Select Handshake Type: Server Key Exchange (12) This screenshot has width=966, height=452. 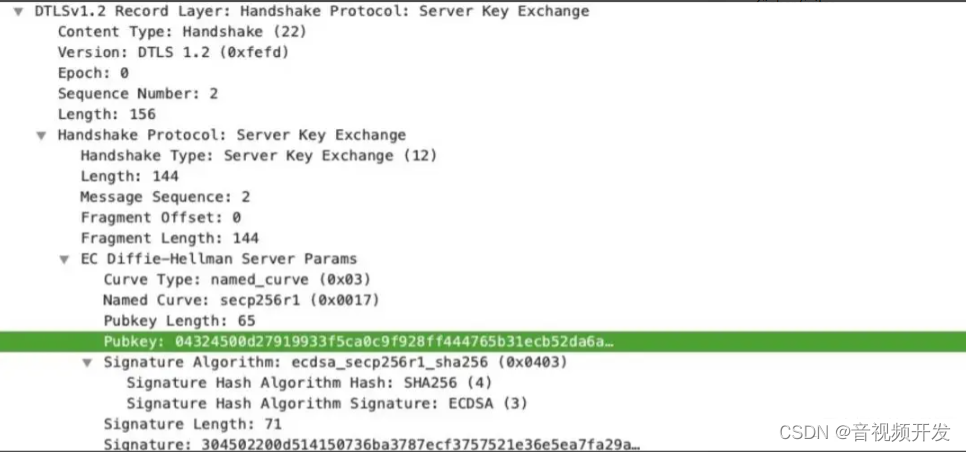pyautogui.click(x=259, y=156)
